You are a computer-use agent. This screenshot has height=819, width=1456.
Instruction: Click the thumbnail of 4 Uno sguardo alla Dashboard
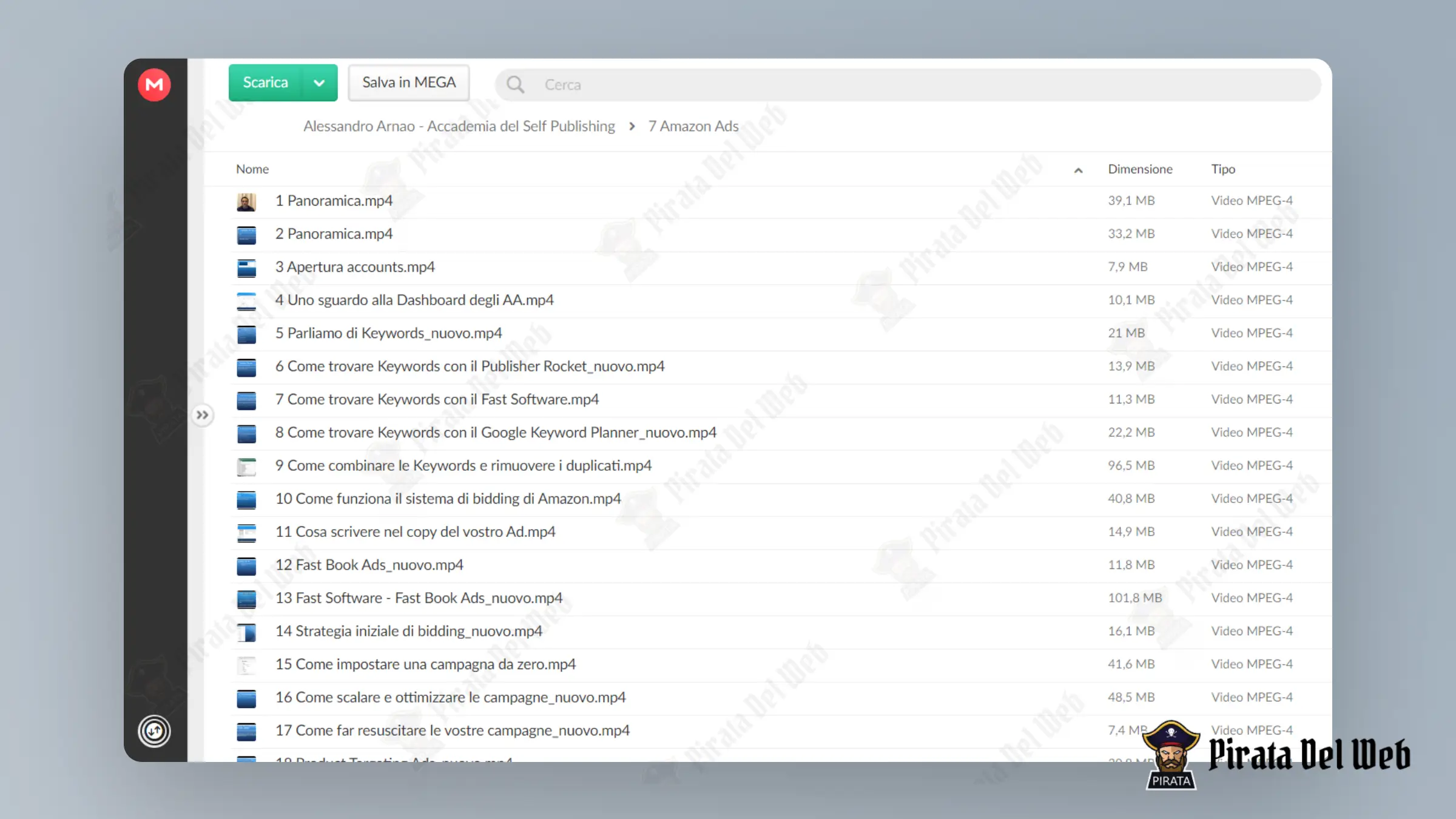pyautogui.click(x=246, y=301)
